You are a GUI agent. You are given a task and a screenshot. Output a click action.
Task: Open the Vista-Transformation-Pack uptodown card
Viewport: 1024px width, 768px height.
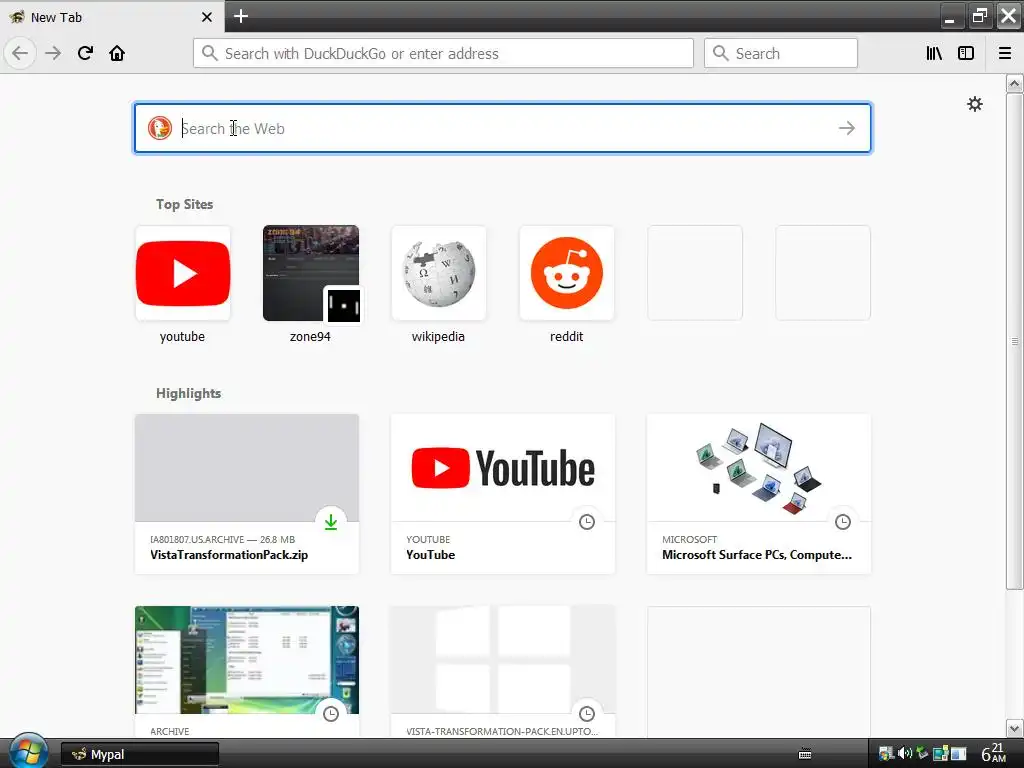coord(503,671)
